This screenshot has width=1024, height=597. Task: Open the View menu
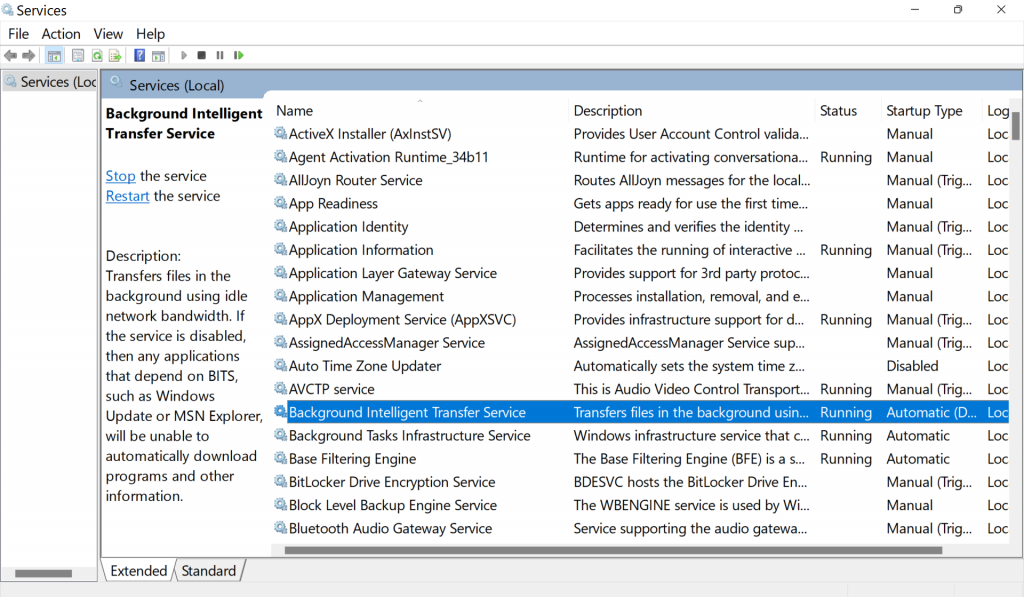click(x=107, y=33)
